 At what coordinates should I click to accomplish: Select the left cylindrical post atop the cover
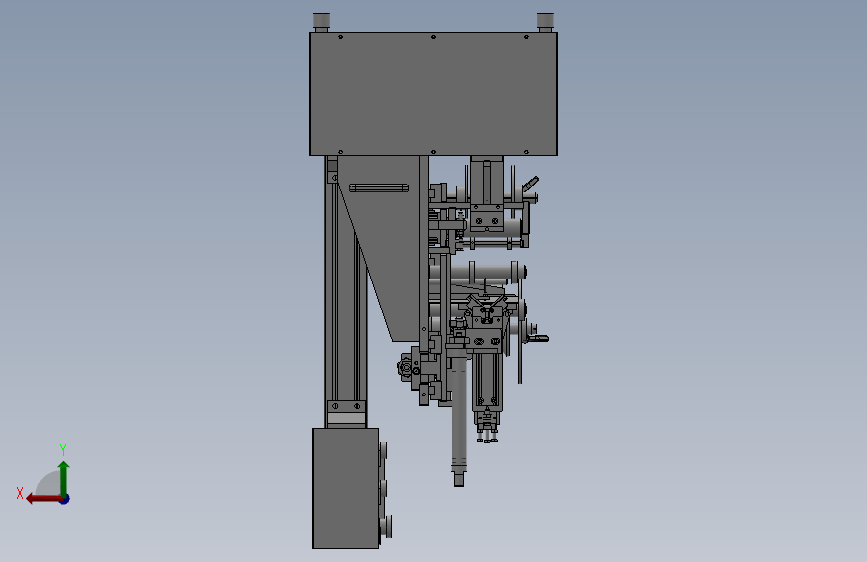(321, 22)
